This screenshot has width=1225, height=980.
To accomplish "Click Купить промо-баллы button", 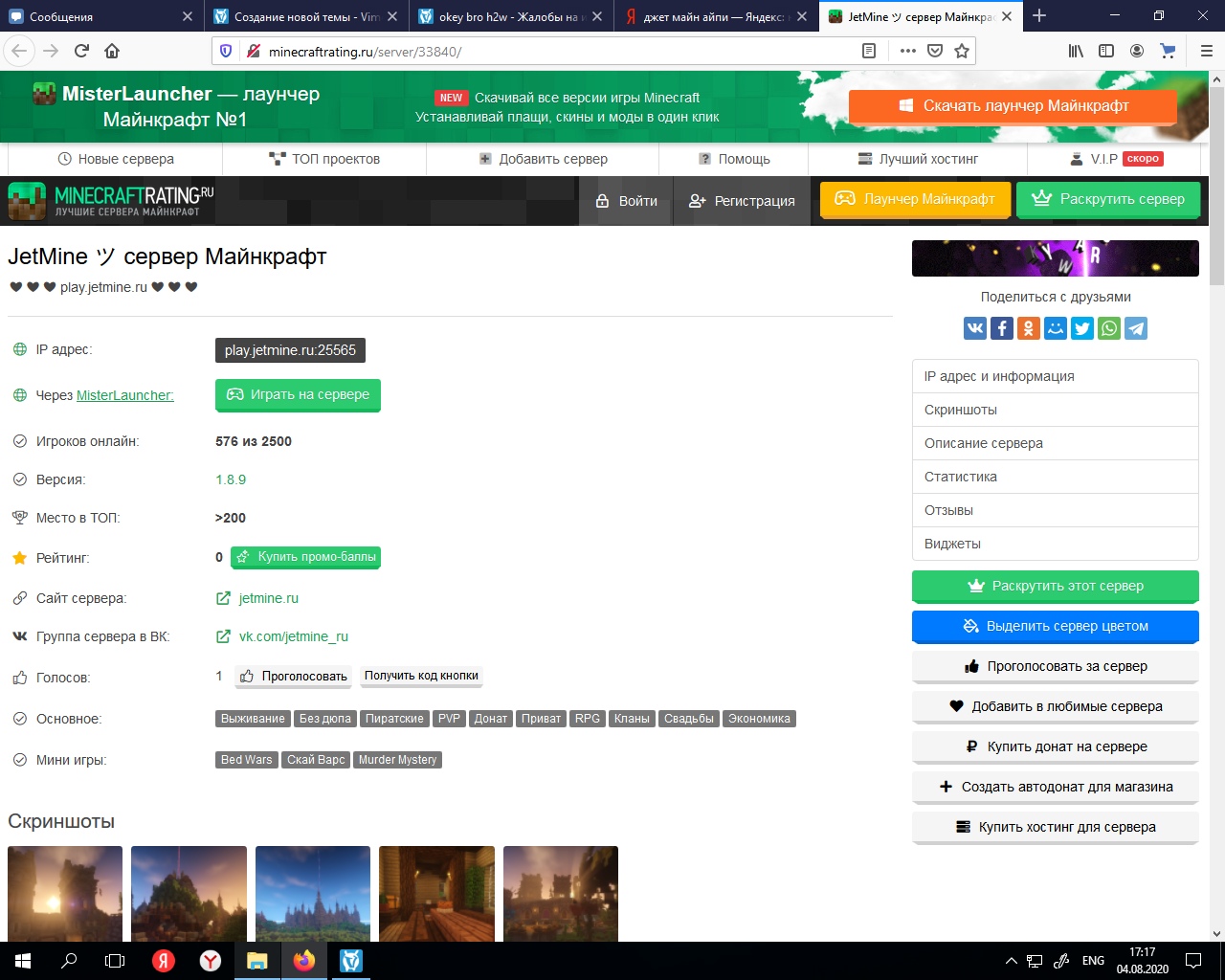I will [305, 557].
